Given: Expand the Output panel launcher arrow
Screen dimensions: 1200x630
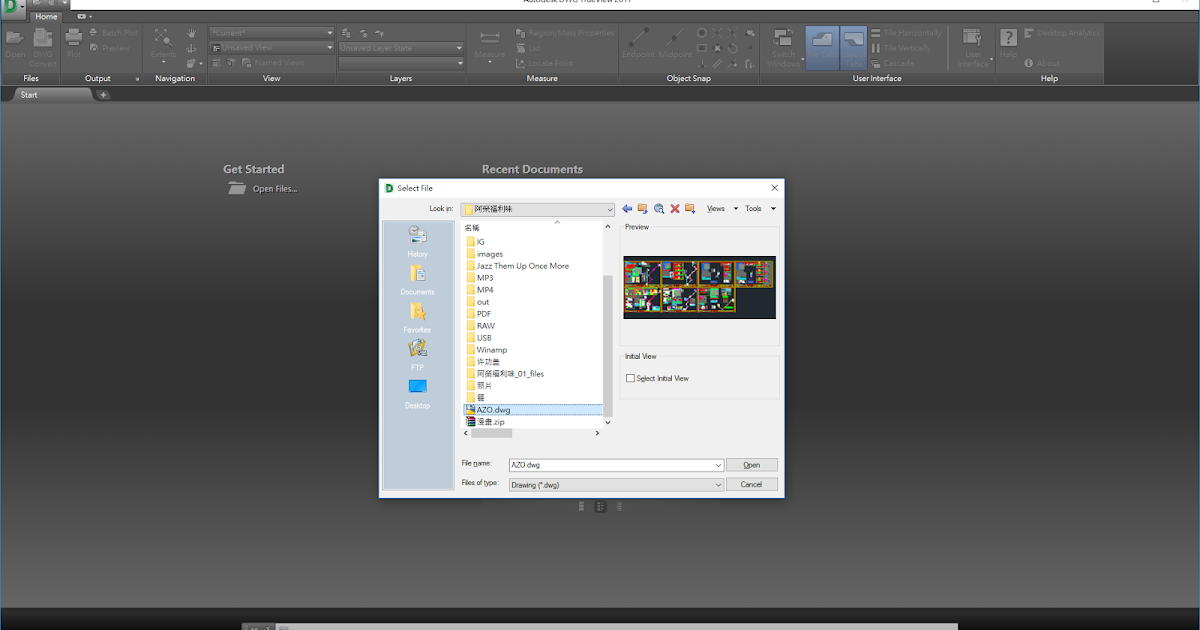Looking at the screenshot, I should pyautogui.click(x=137, y=78).
